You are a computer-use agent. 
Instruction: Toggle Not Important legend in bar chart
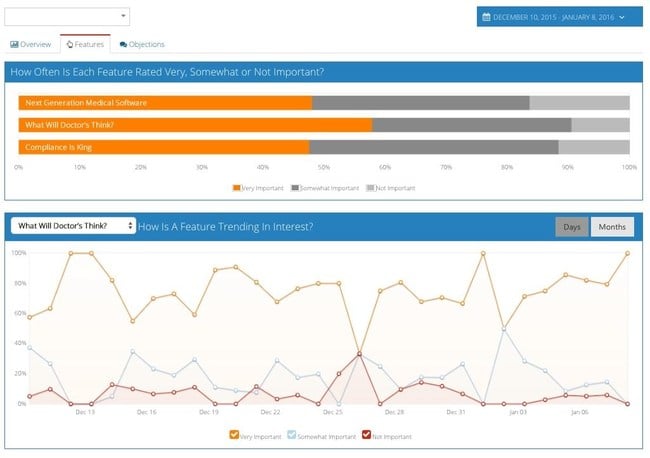390,188
